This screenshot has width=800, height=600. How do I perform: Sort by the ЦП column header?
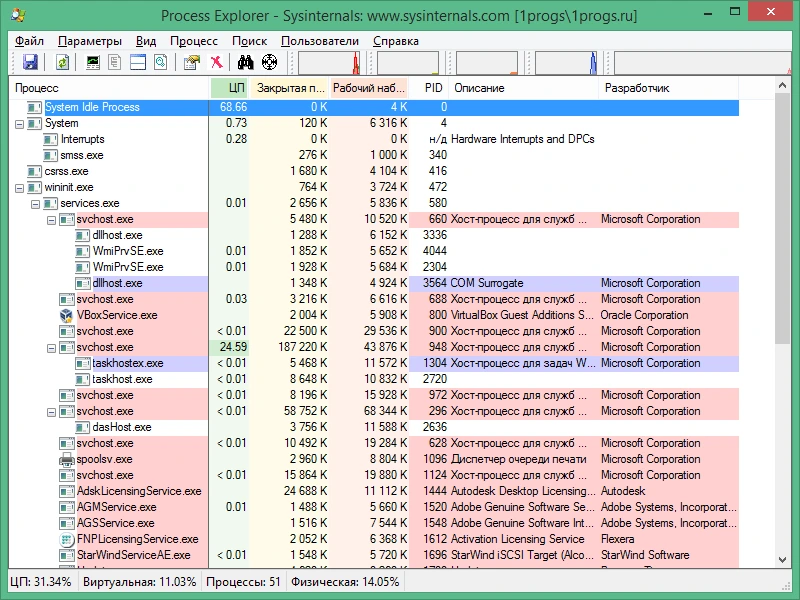pos(230,88)
